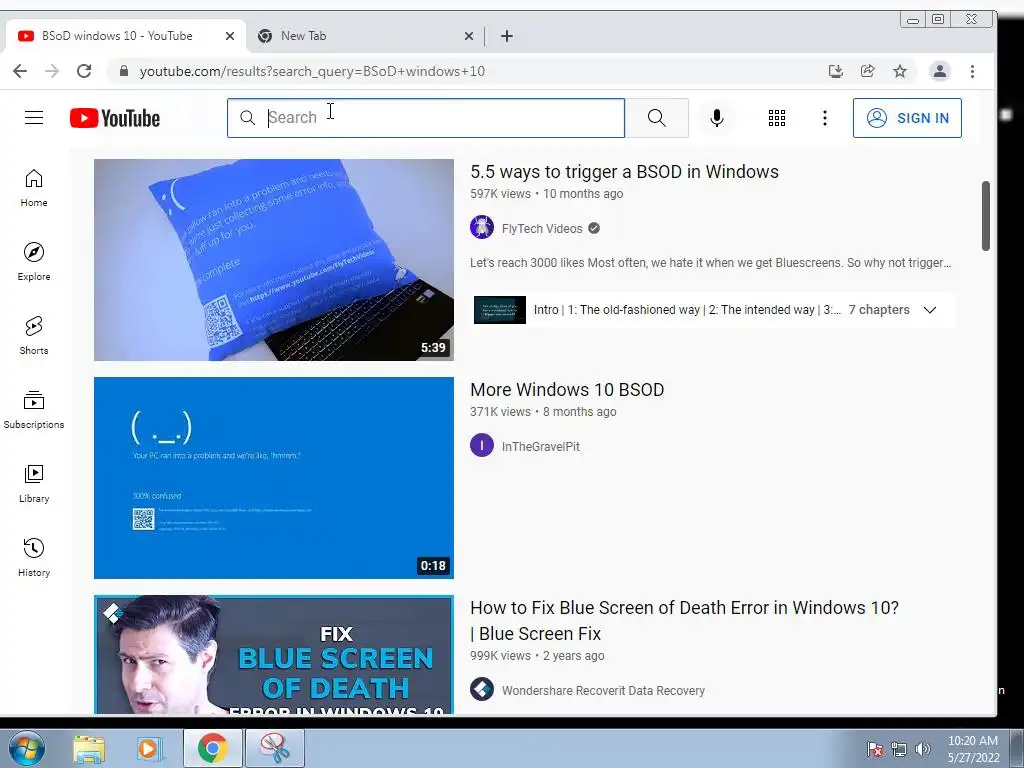Open Windows Media Player from taskbar
The width and height of the screenshot is (1024, 768).
[x=150, y=748]
